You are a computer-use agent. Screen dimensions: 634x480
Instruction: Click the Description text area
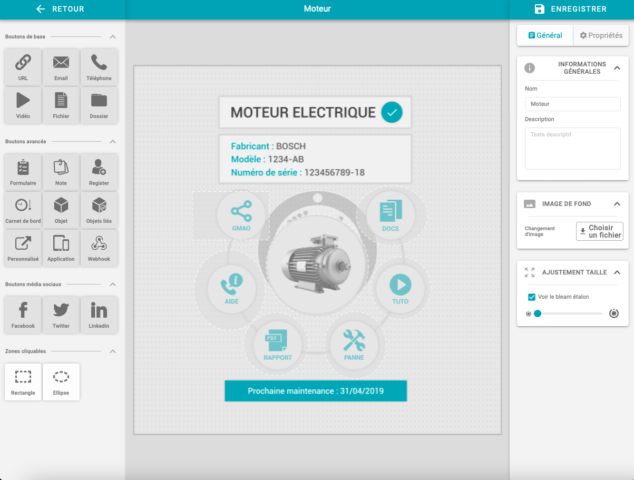[x=573, y=148]
